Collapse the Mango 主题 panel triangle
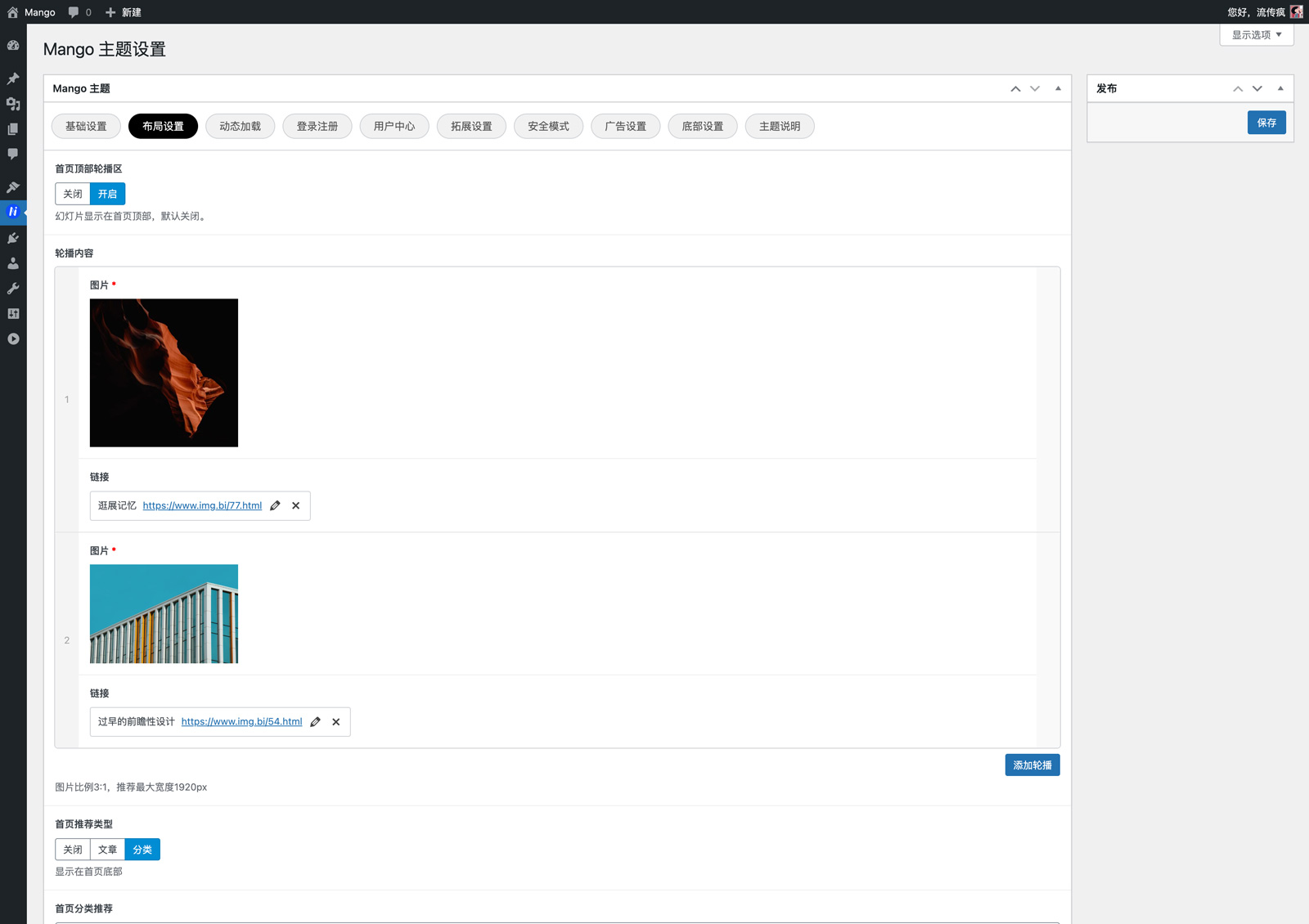1309x924 pixels. point(1058,88)
